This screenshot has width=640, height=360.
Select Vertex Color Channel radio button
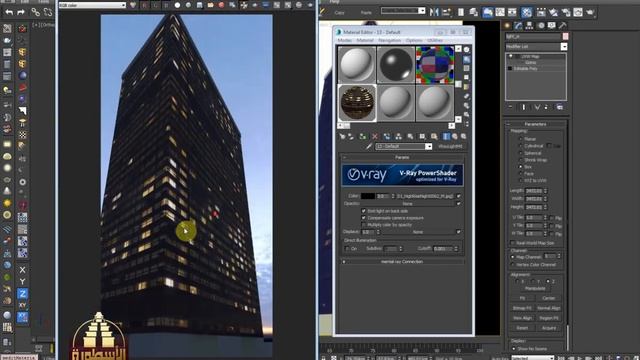513,264
